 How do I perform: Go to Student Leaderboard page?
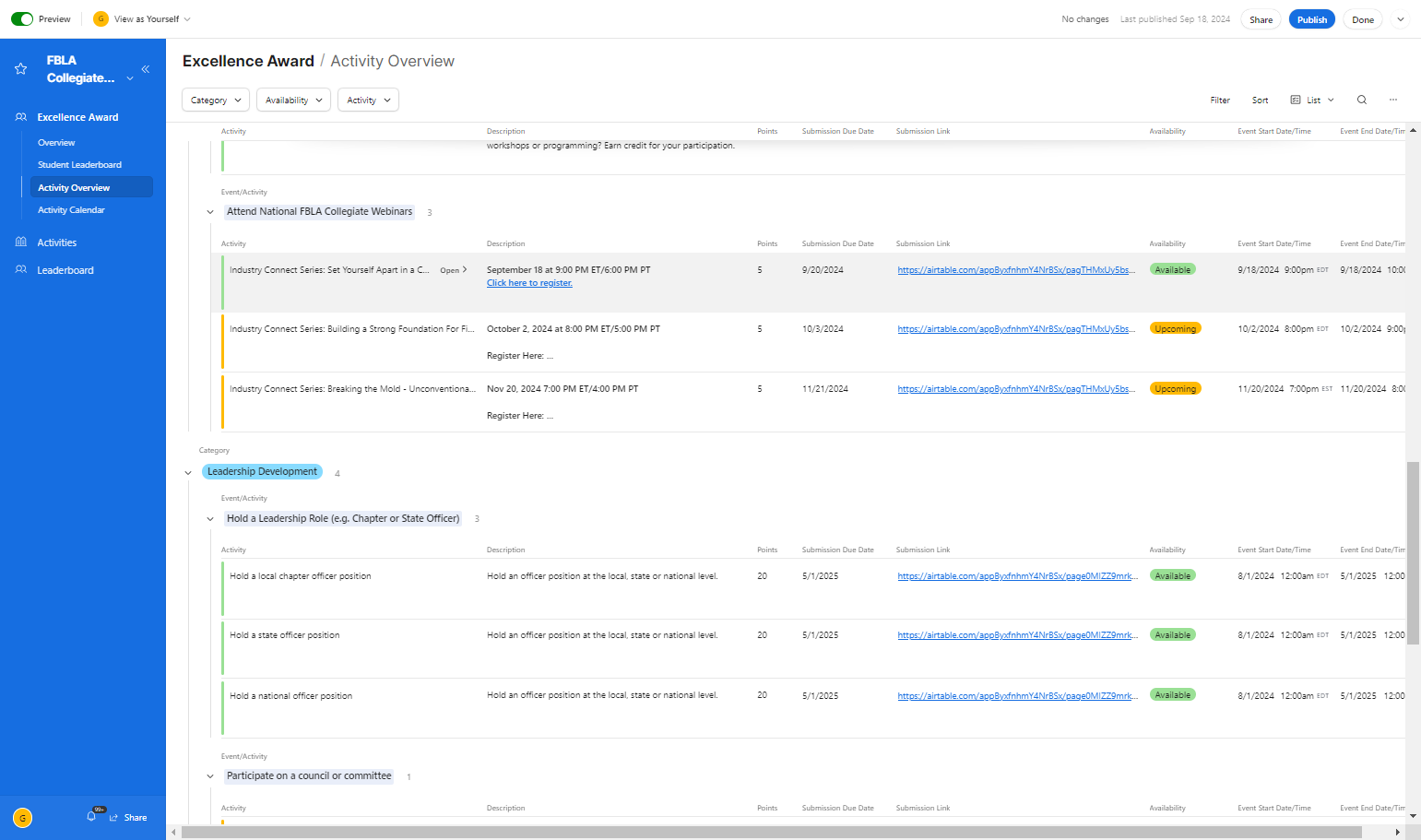tap(79, 165)
